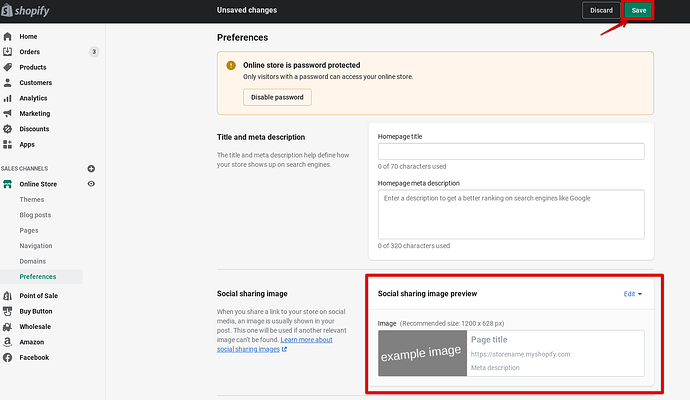Viewport: 690px width, 400px height.
Task: Open Home via house icon
Action: click(x=8, y=37)
